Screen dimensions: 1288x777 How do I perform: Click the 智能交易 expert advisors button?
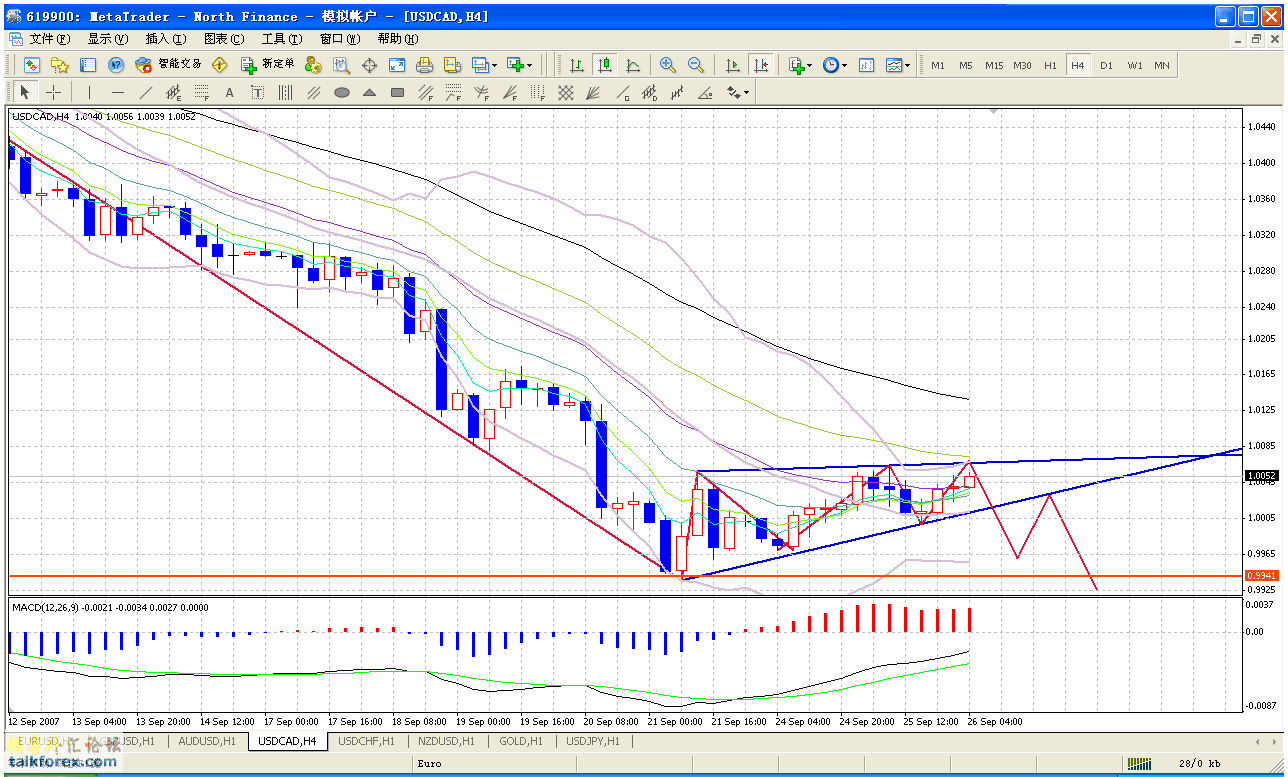point(168,65)
